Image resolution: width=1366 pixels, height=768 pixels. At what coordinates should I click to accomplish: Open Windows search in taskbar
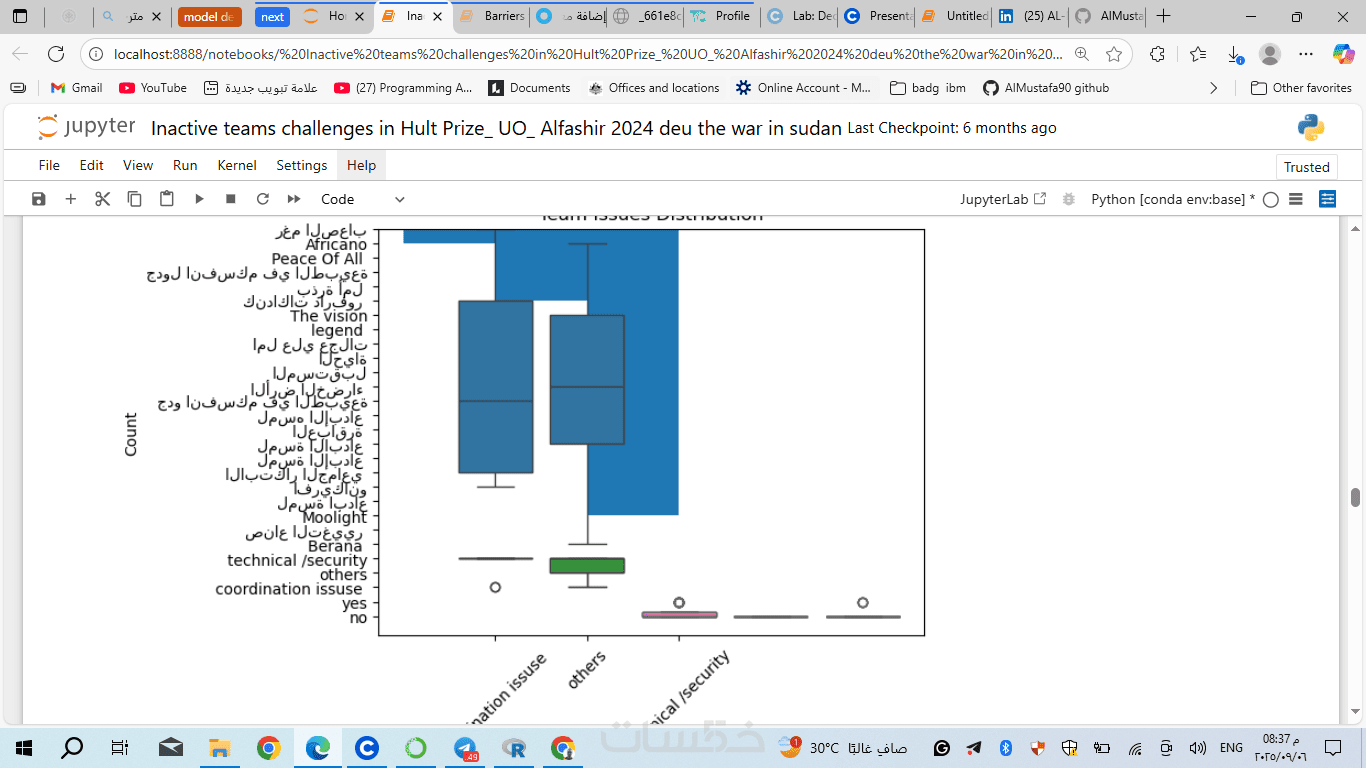[72, 747]
